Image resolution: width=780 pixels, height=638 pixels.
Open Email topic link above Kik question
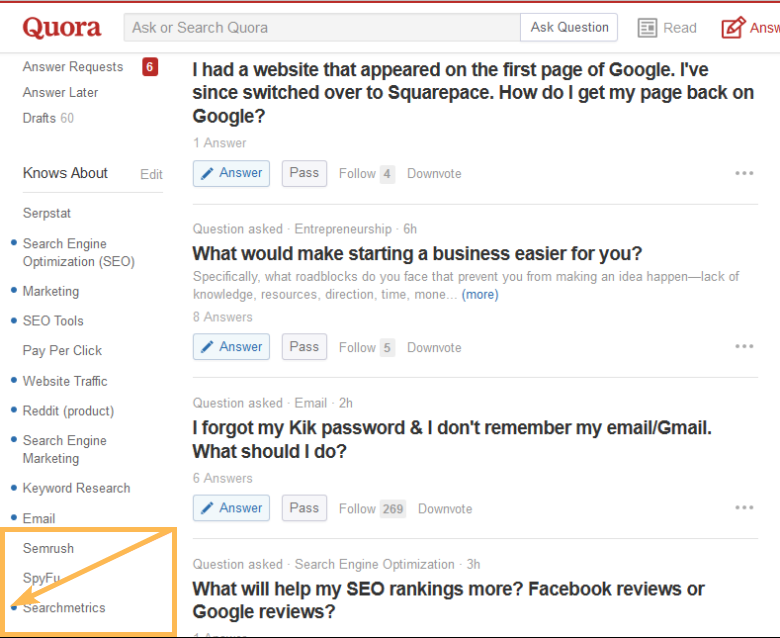(311, 403)
